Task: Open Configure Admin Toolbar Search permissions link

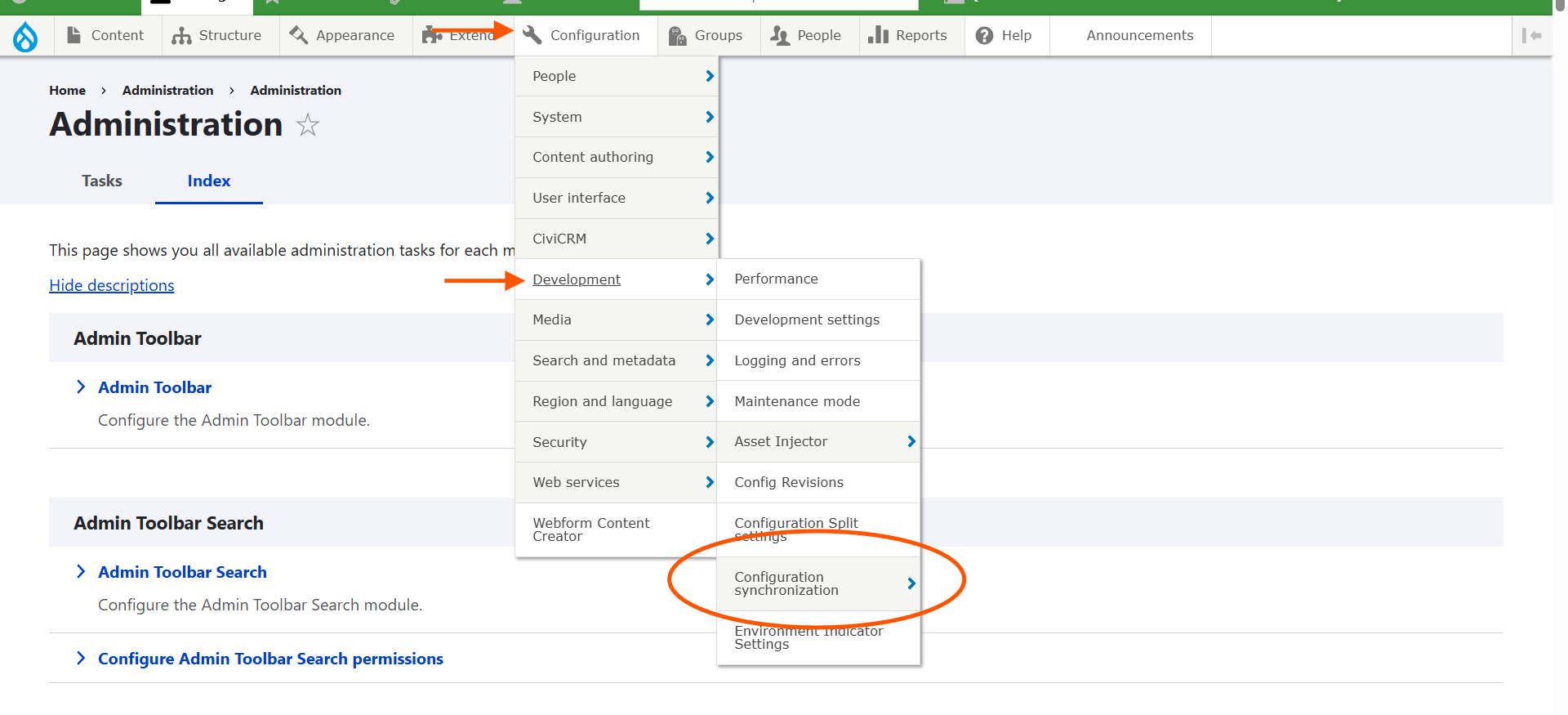Action: [x=270, y=659]
